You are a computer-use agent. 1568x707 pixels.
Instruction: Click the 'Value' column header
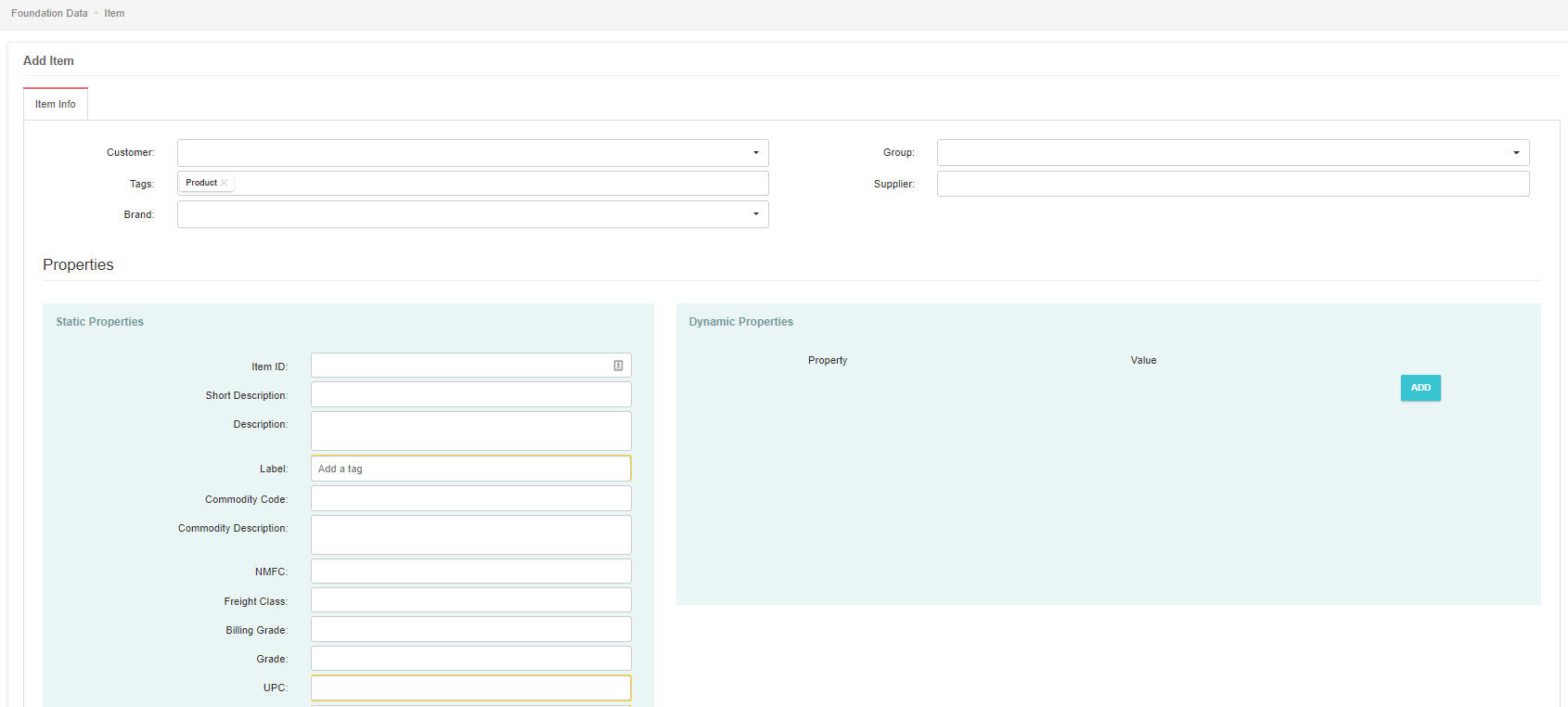[x=1143, y=360]
